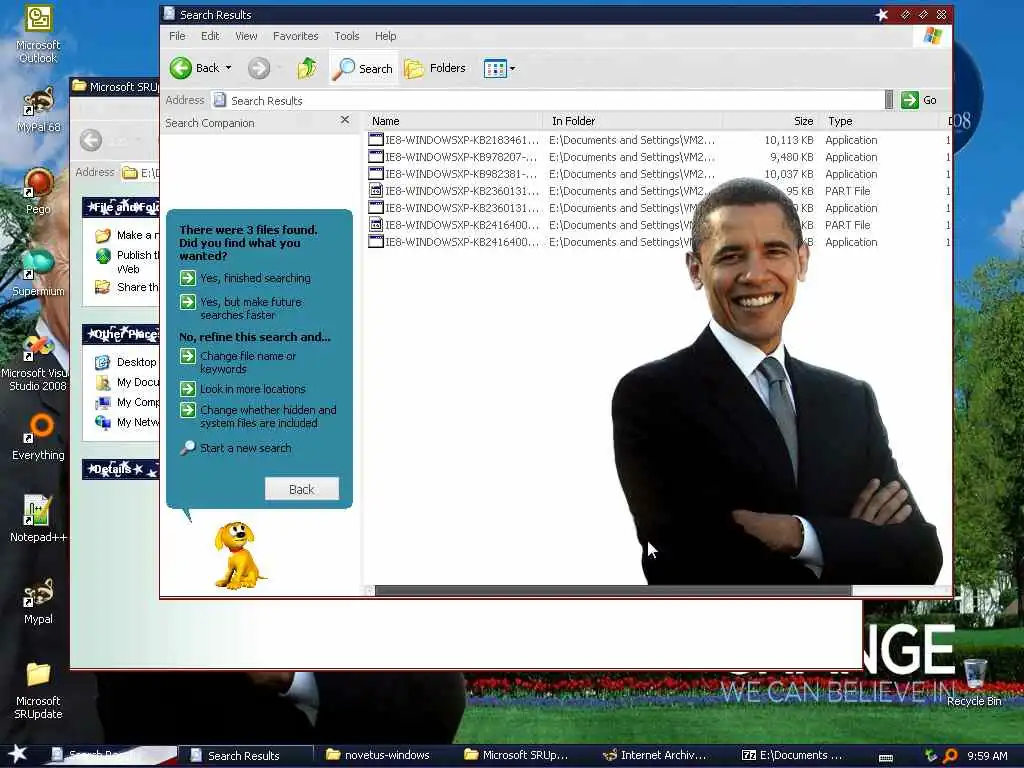The height and width of the screenshot is (768, 1024).
Task: Expand Details section in Microsoft SRUpdate window
Action: pyautogui.click(x=121, y=469)
